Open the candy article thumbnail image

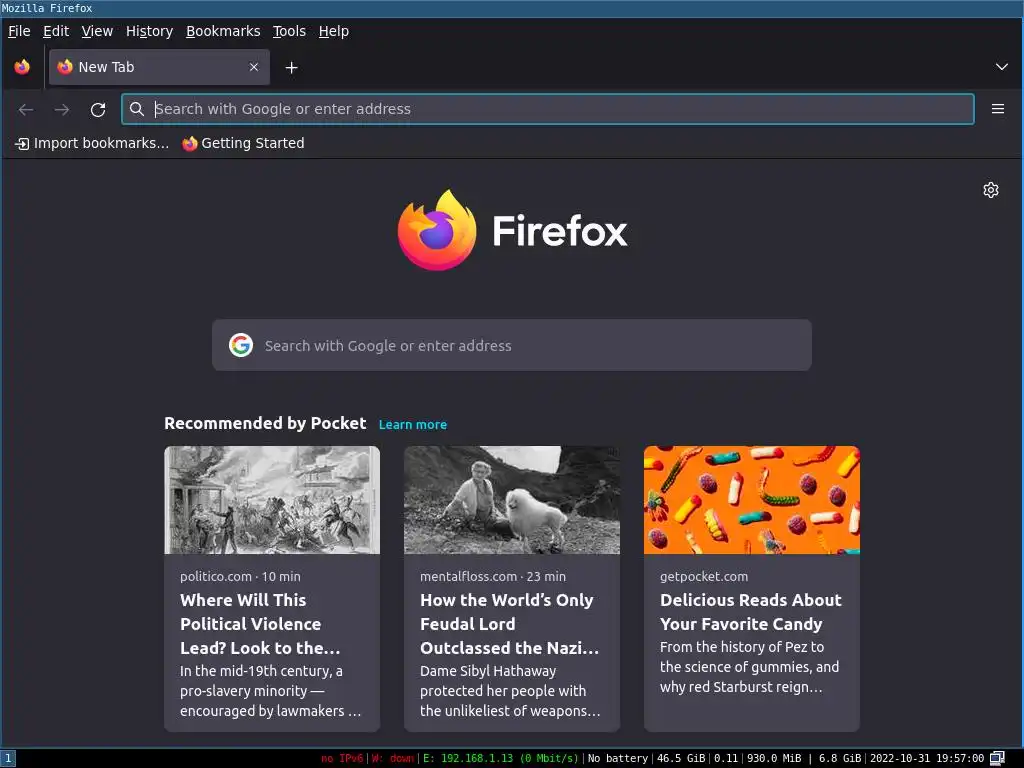pos(752,500)
